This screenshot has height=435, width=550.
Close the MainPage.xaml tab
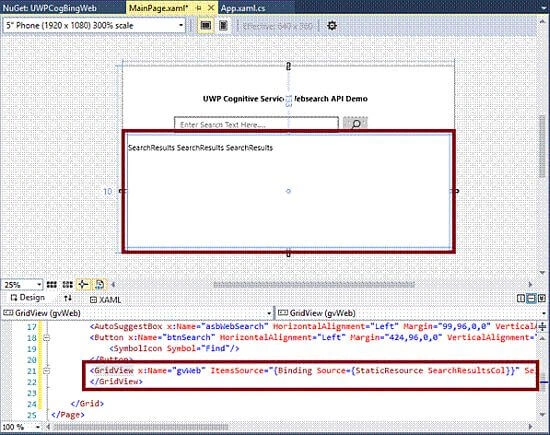tap(211, 8)
